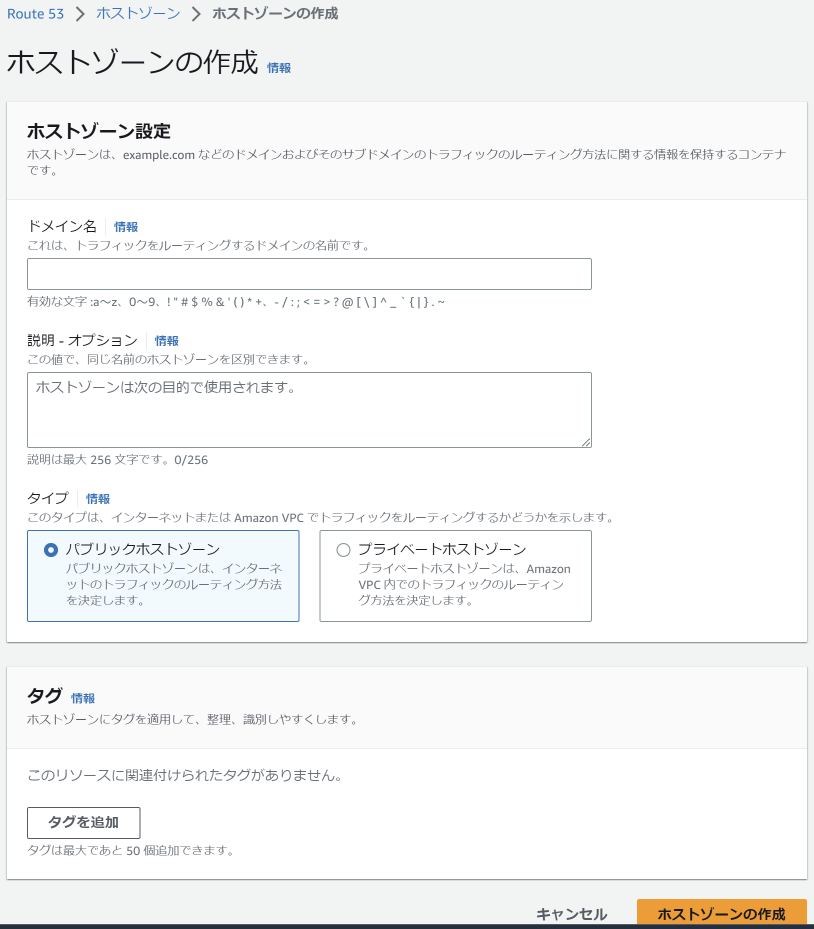Click the プライベートホストゾーン option card description
Viewport: 814px width, 929px height.
464,584
